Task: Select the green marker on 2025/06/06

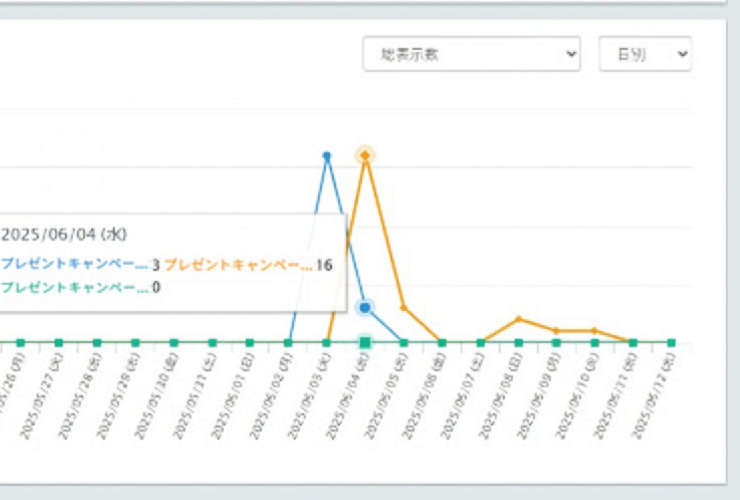Action: (x=442, y=343)
